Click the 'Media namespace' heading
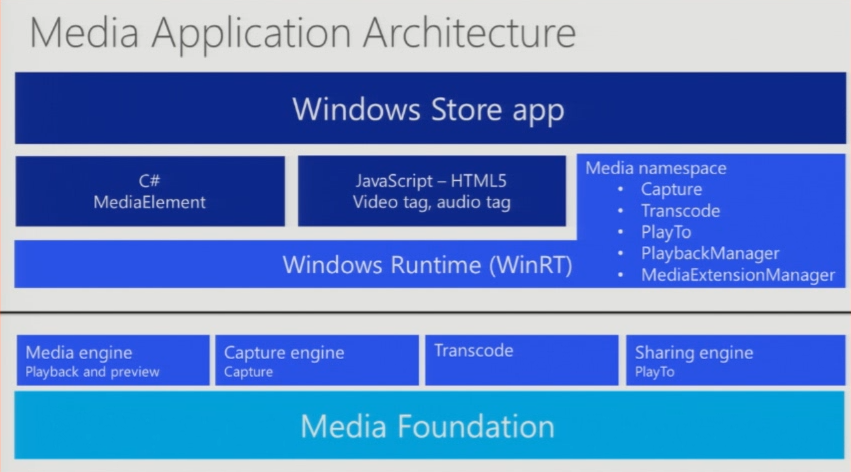 click(x=656, y=168)
